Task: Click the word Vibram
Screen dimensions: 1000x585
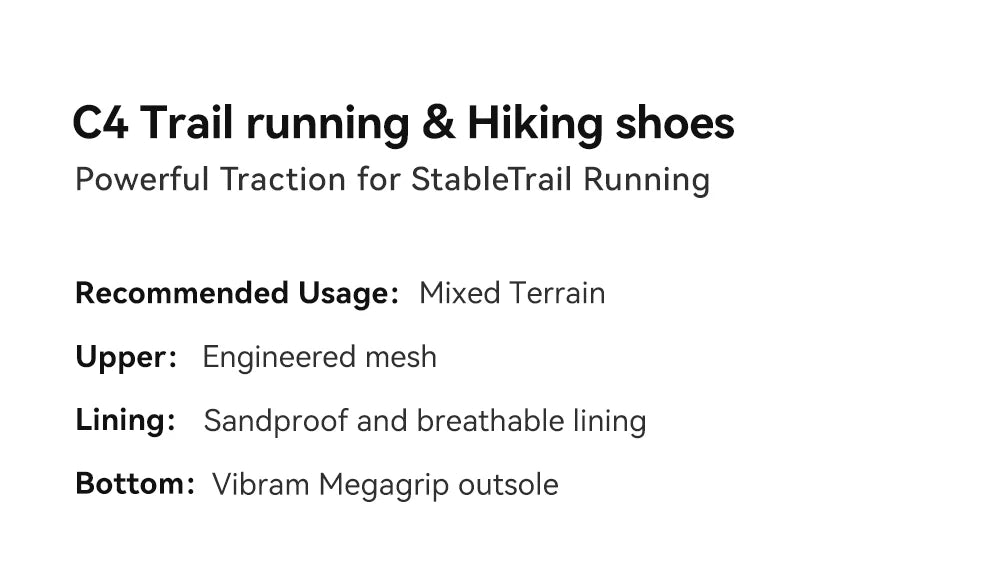Action: [x=261, y=484]
